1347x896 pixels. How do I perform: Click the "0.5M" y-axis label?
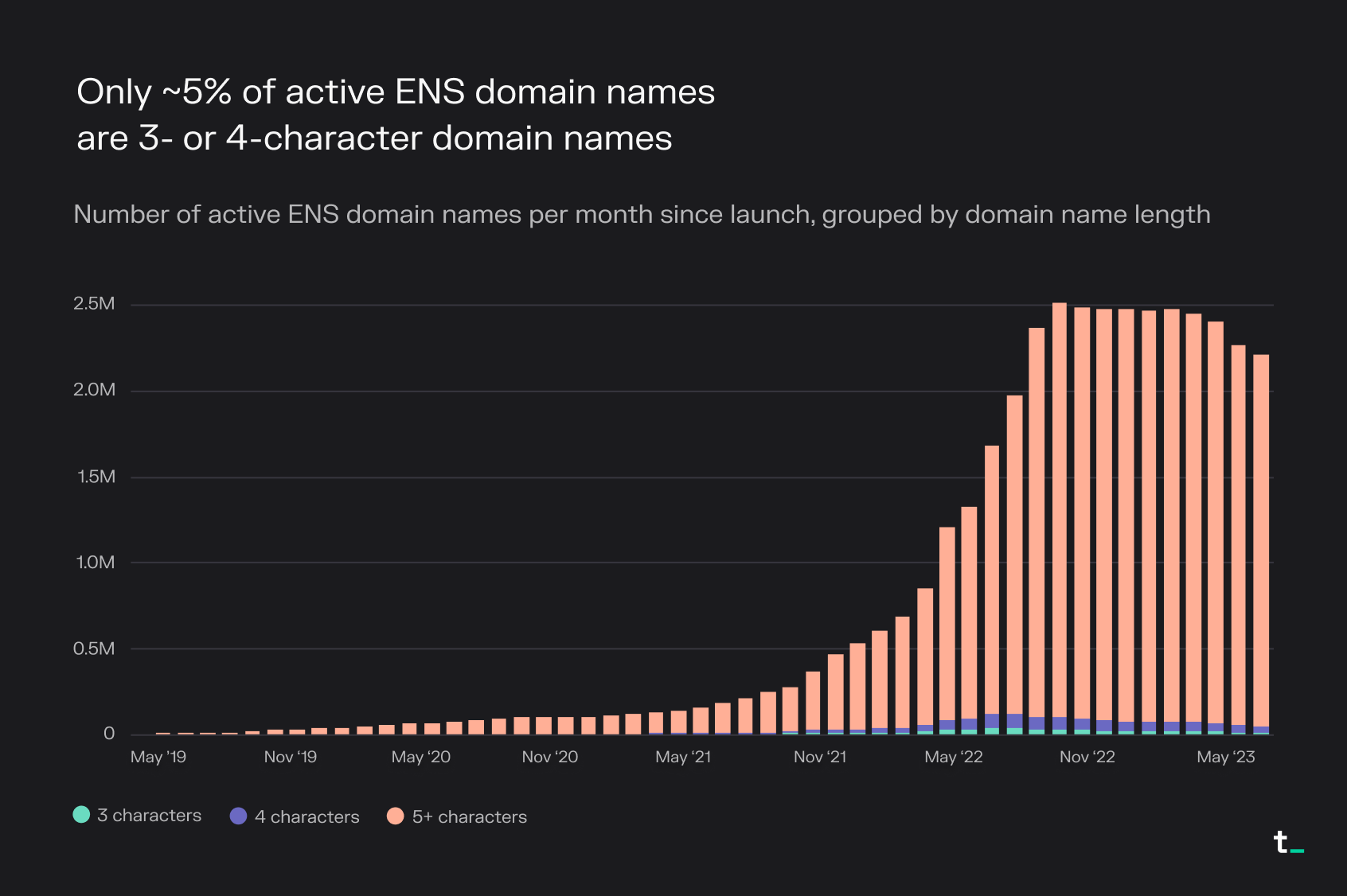[94, 649]
